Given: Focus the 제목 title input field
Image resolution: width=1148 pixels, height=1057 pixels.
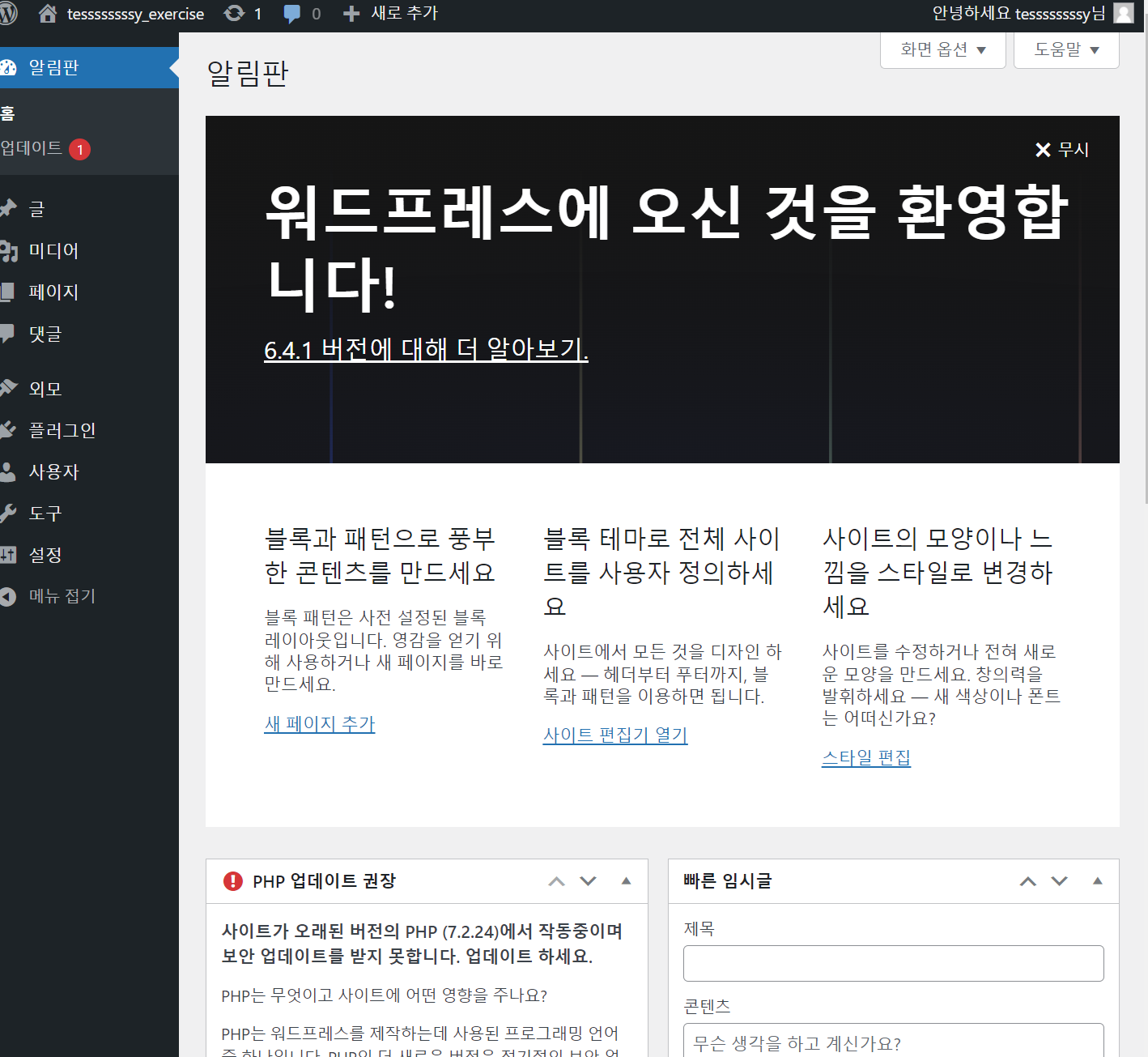Looking at the screenshot, I should tap(894, 964).
